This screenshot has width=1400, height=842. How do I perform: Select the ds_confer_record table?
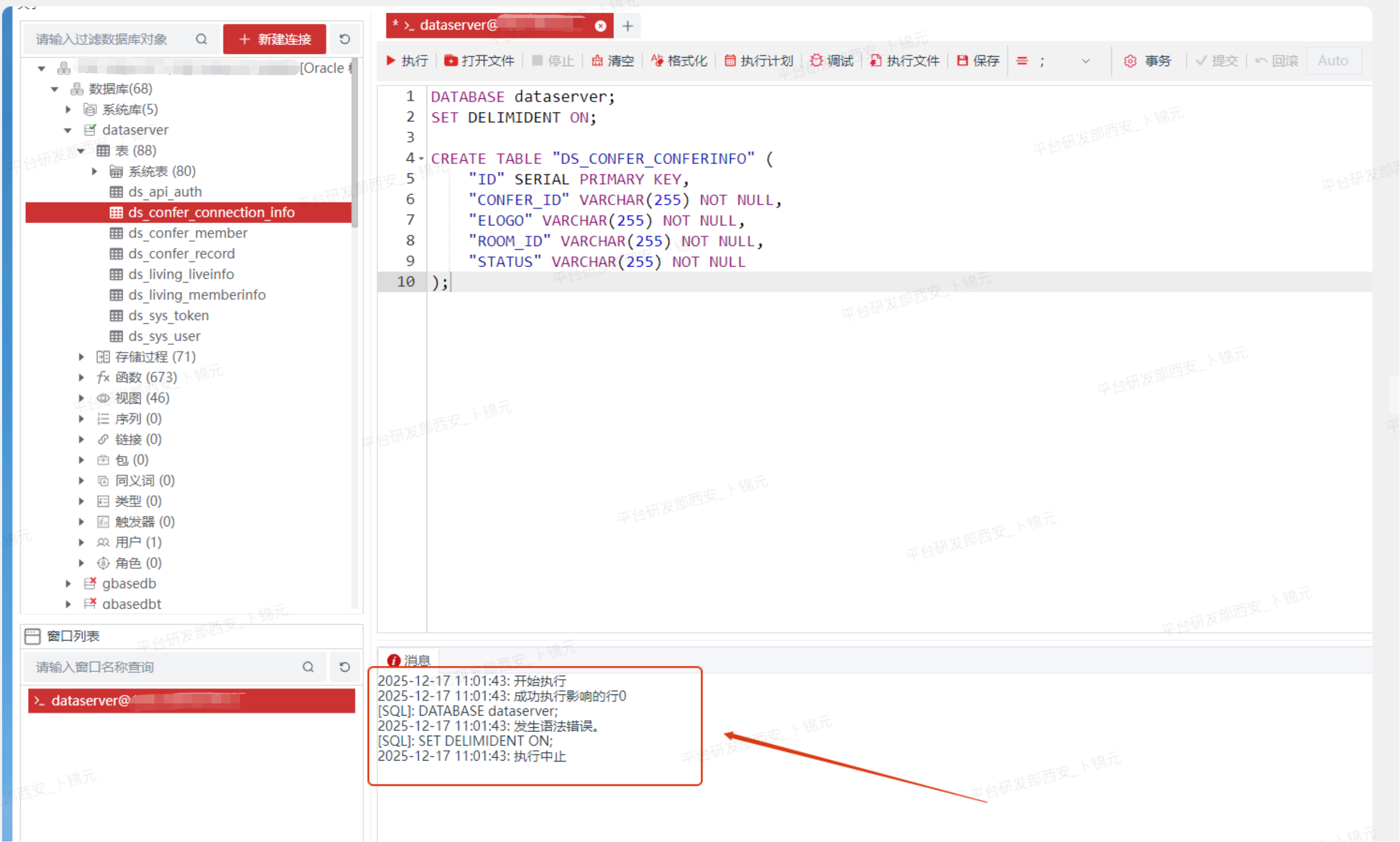181,254
